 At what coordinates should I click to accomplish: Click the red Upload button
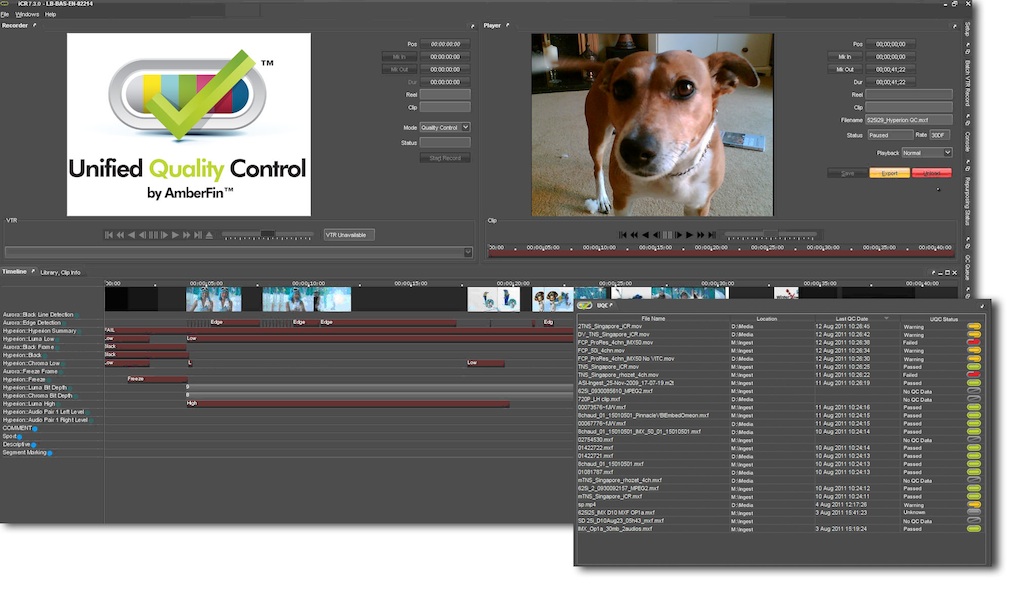(x=931, y=173)
